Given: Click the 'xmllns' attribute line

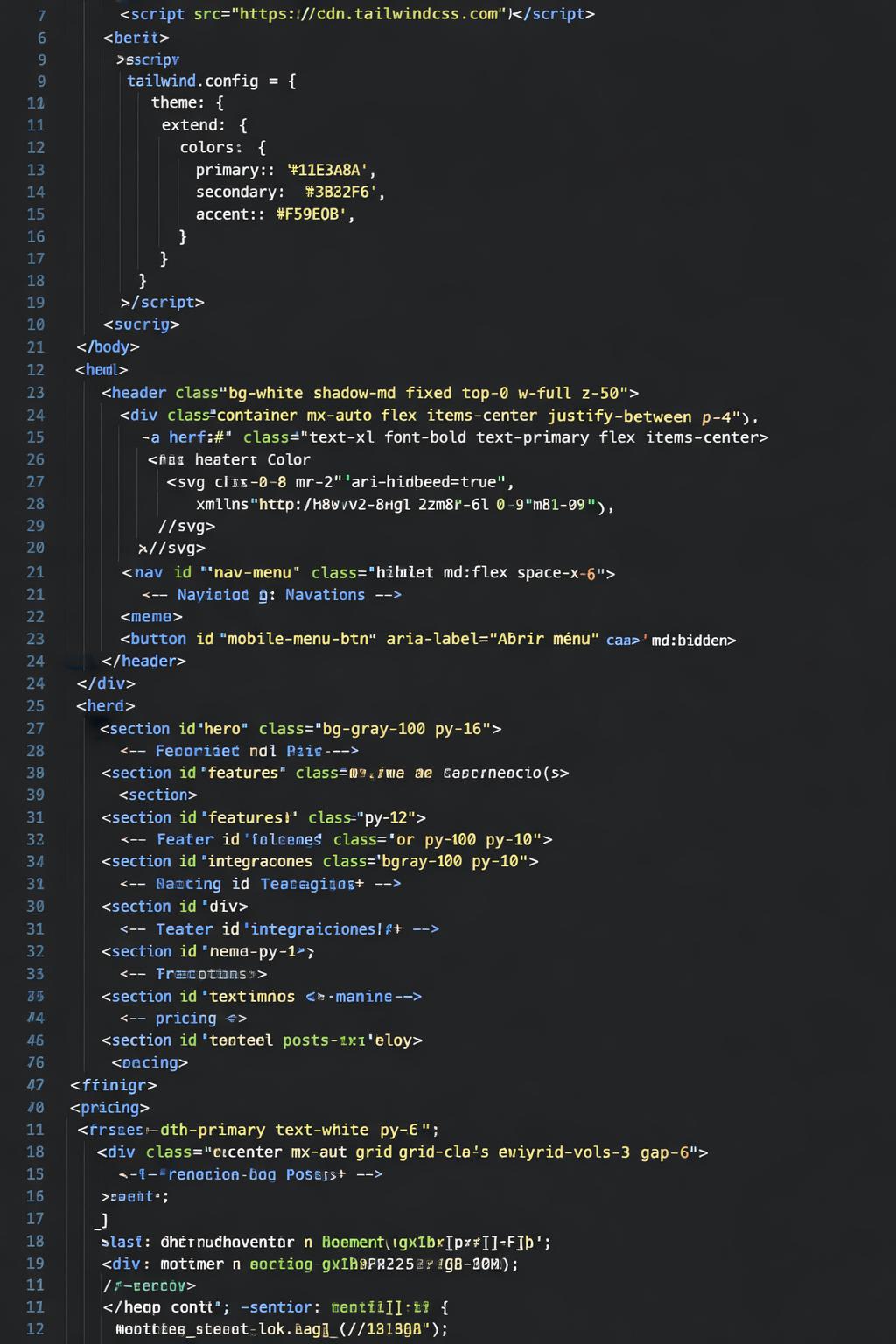Looking at the screenshot, I should tap(405, 505).
